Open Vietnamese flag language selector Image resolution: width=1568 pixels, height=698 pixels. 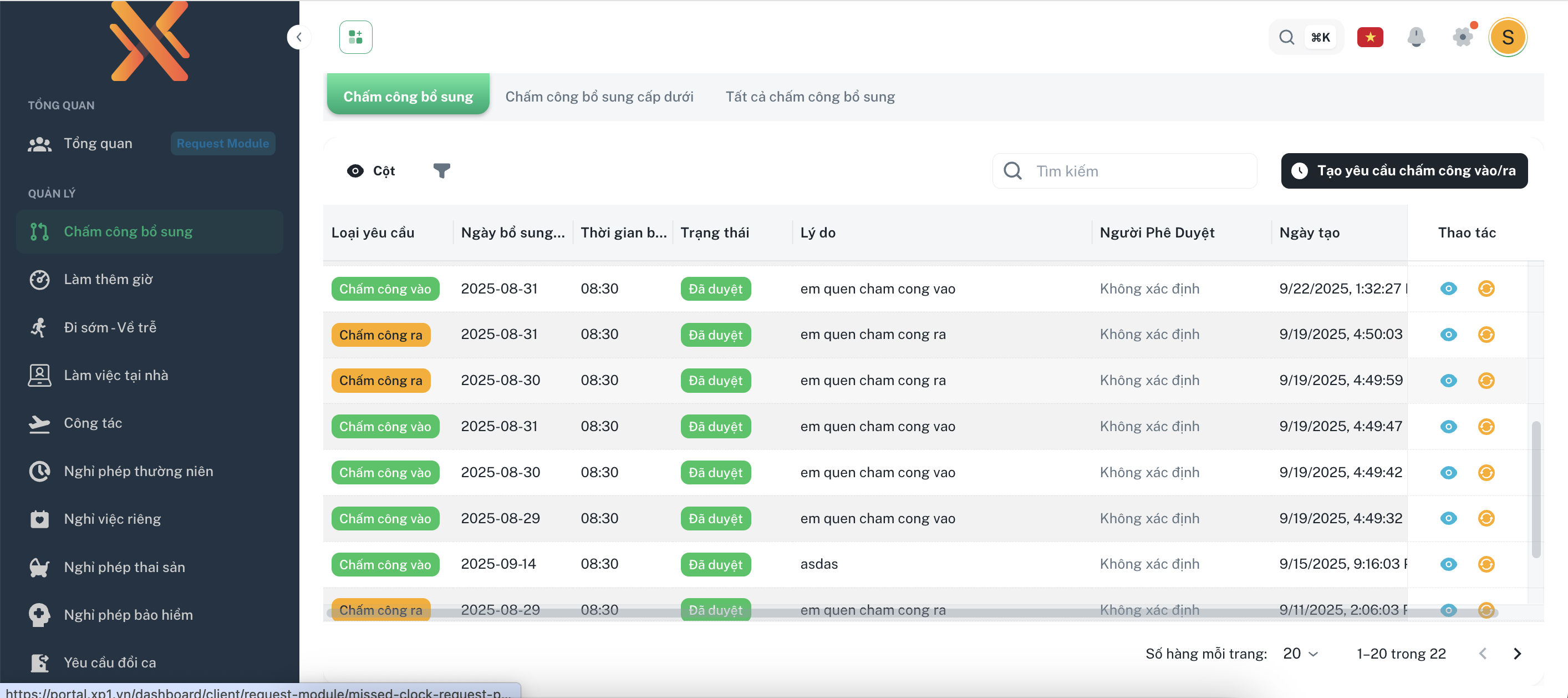coord(1370,37)
